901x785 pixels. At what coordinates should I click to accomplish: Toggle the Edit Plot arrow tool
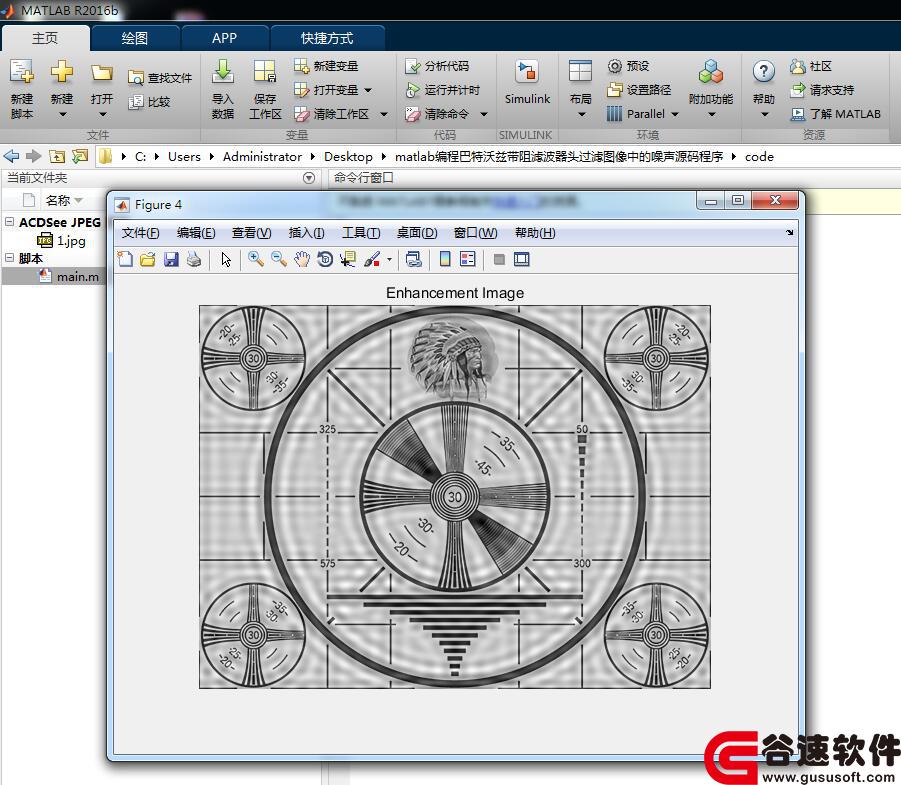pos(226,260)
